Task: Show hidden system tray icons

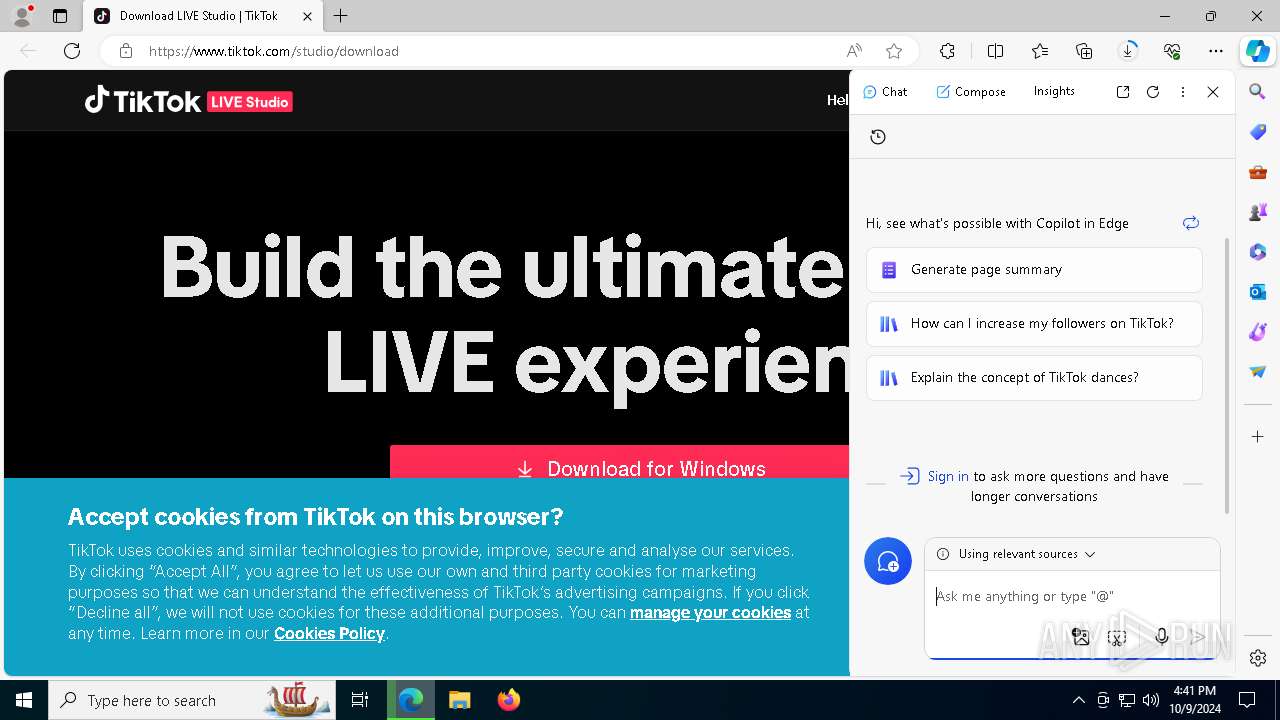Action: (x=1078, y=700)
